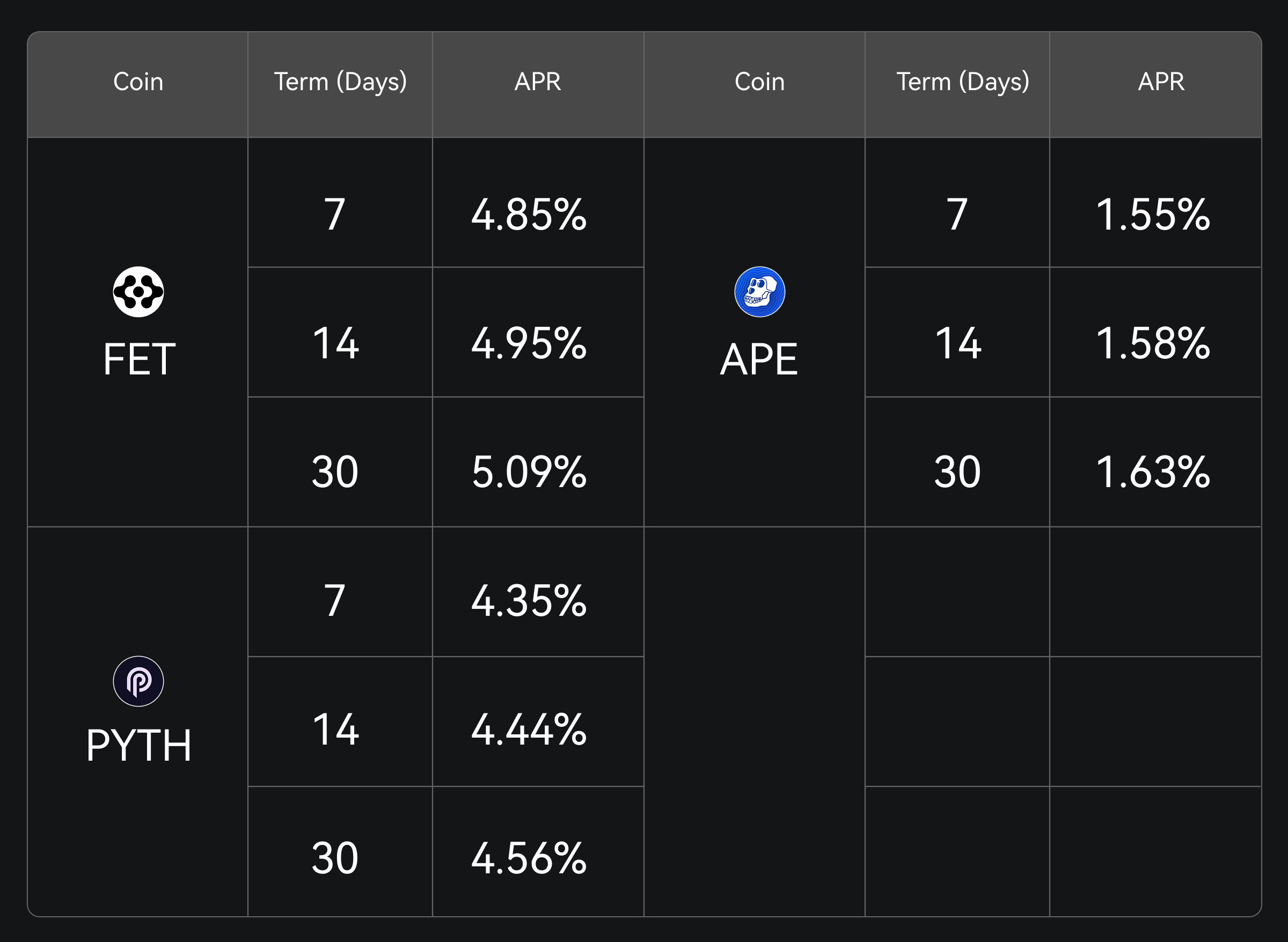Viewport: 1288px width, 942px height.
Task: Click the right APR column header
Action: (x=1161, y=82)
